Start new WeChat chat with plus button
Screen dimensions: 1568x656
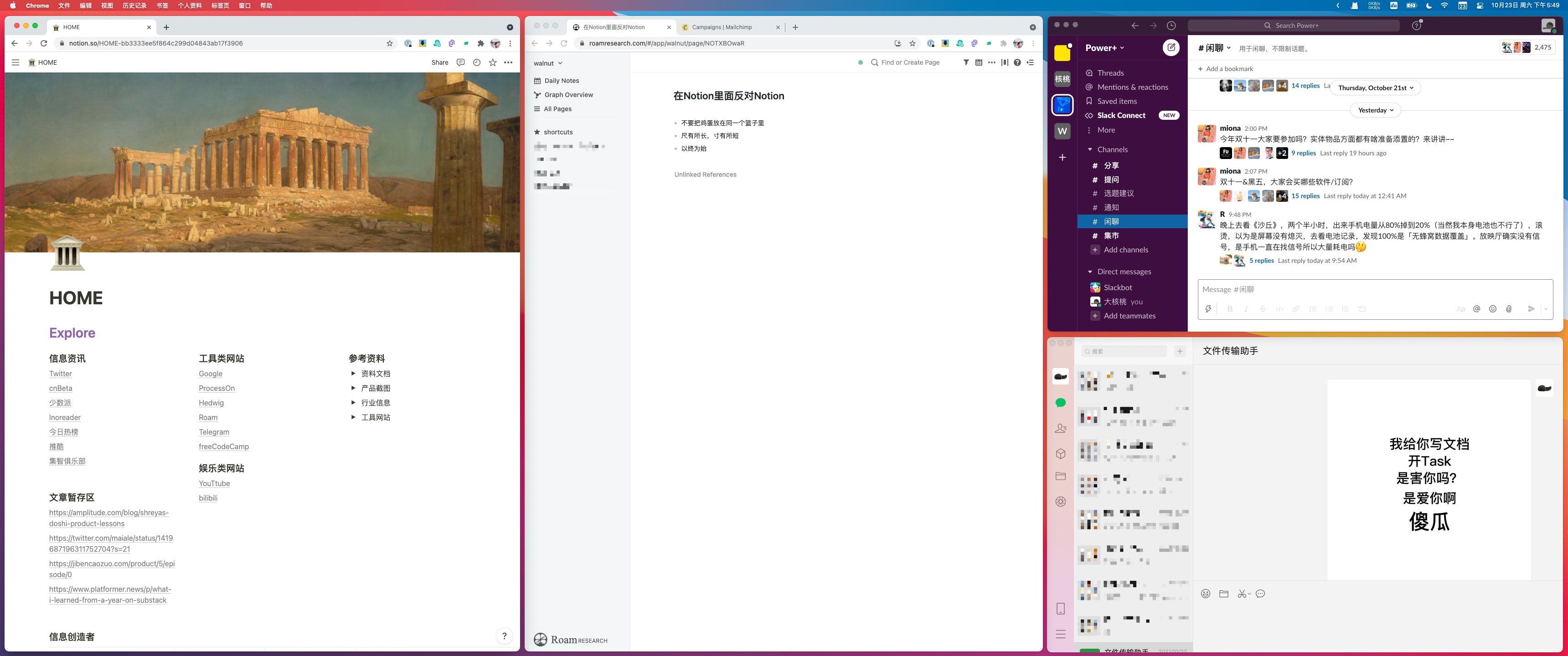pyautogui.click(x=1180, y=351)
